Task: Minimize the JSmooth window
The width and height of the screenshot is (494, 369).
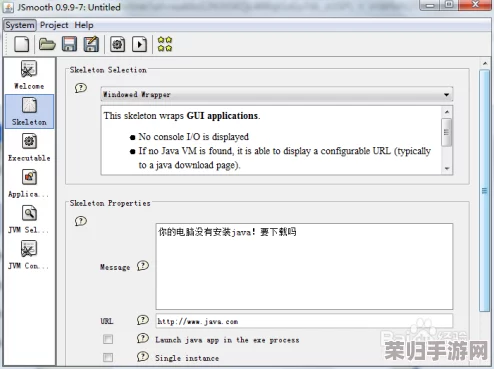Action: 430,5
